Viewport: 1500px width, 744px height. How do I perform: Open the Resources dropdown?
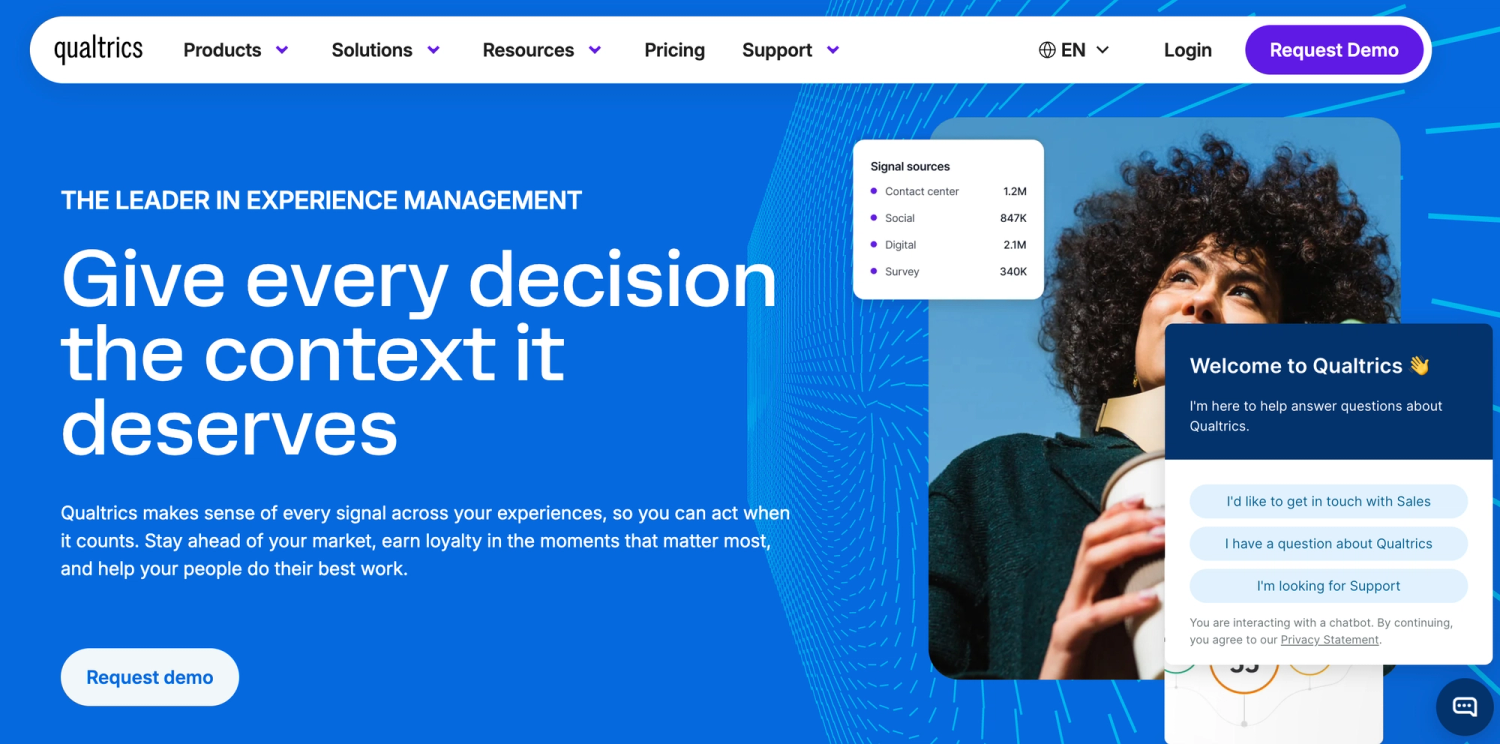coord(528,49)
